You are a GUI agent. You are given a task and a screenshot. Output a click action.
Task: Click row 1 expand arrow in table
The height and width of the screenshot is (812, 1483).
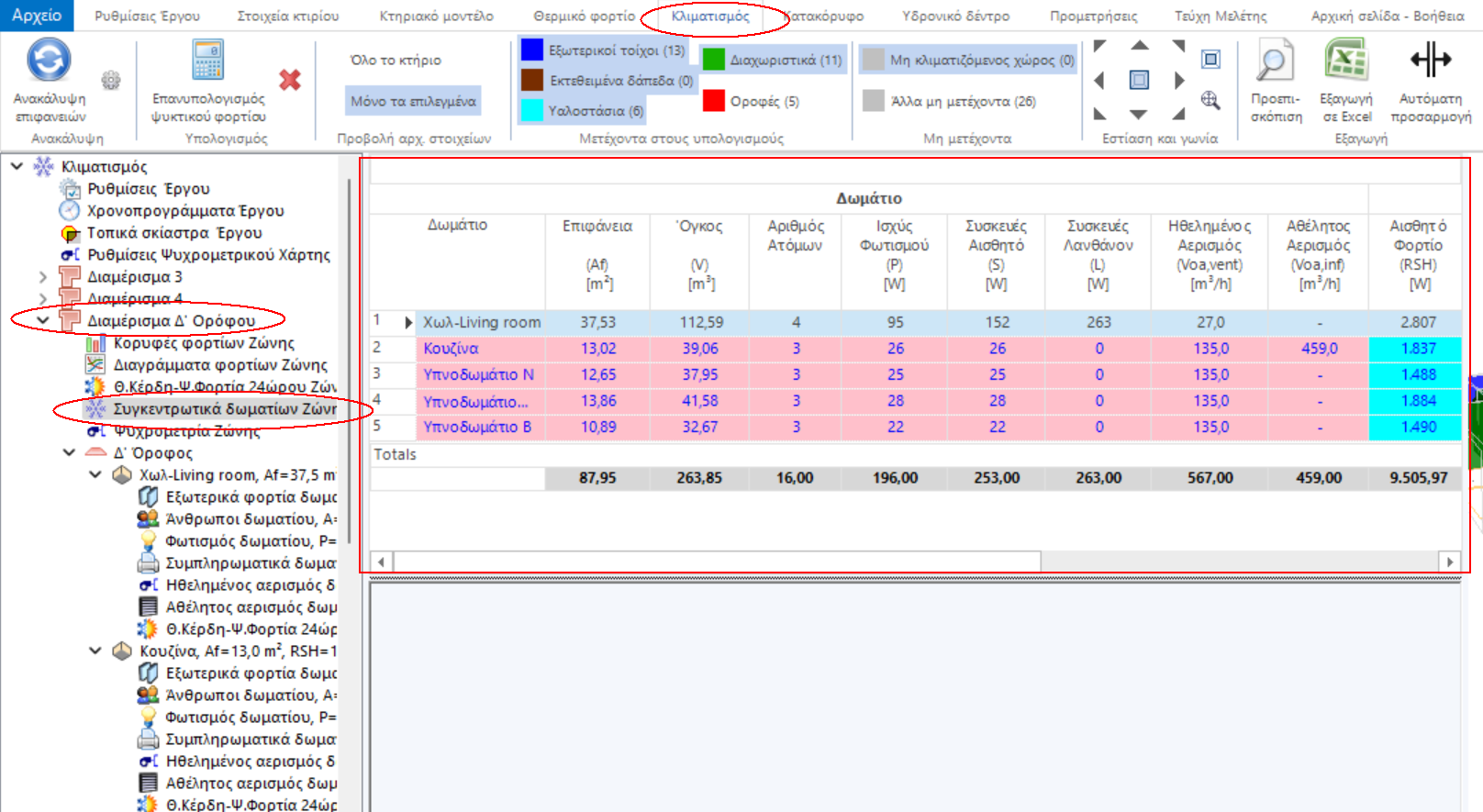tap(408, 323)
